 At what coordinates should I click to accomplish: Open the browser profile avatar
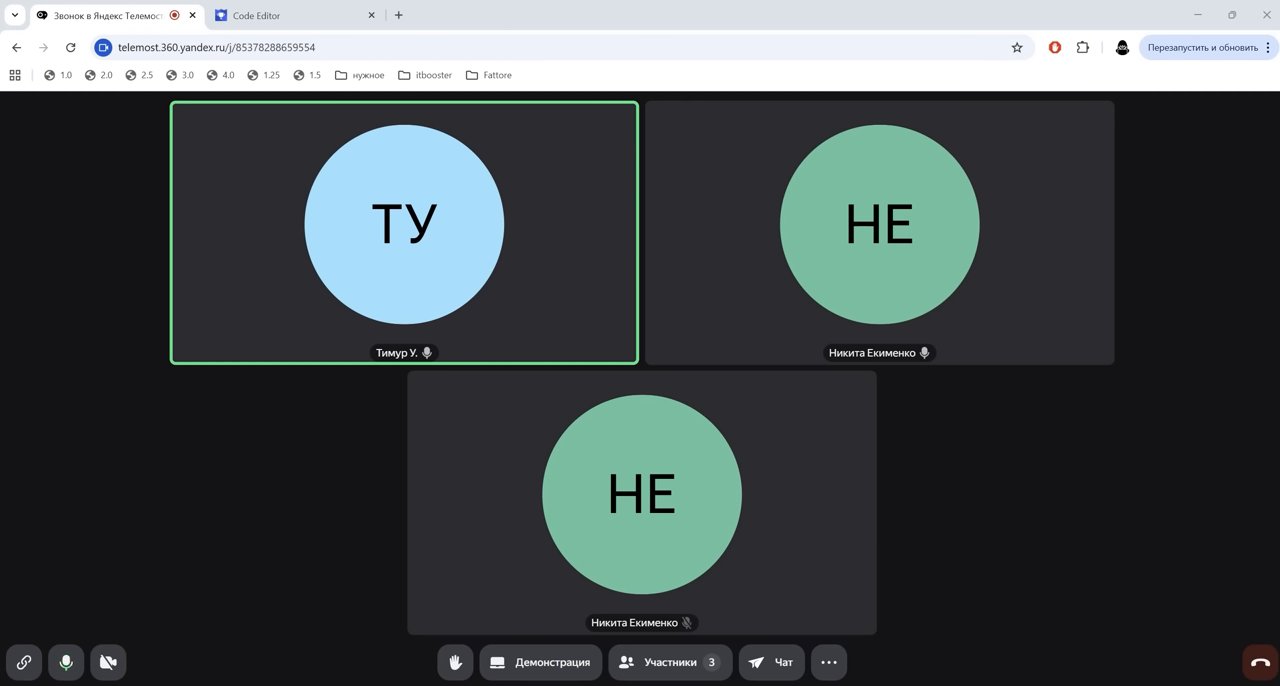(1122, 47)
